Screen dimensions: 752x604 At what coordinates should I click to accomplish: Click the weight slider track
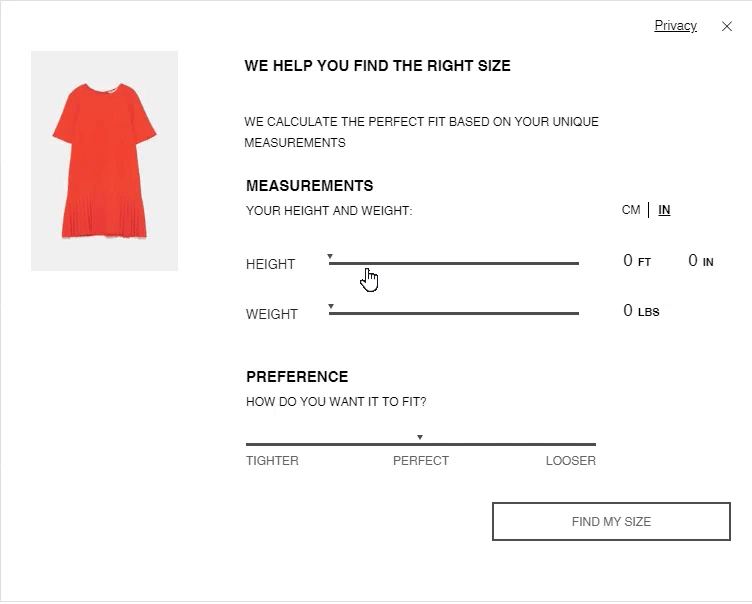454,313
